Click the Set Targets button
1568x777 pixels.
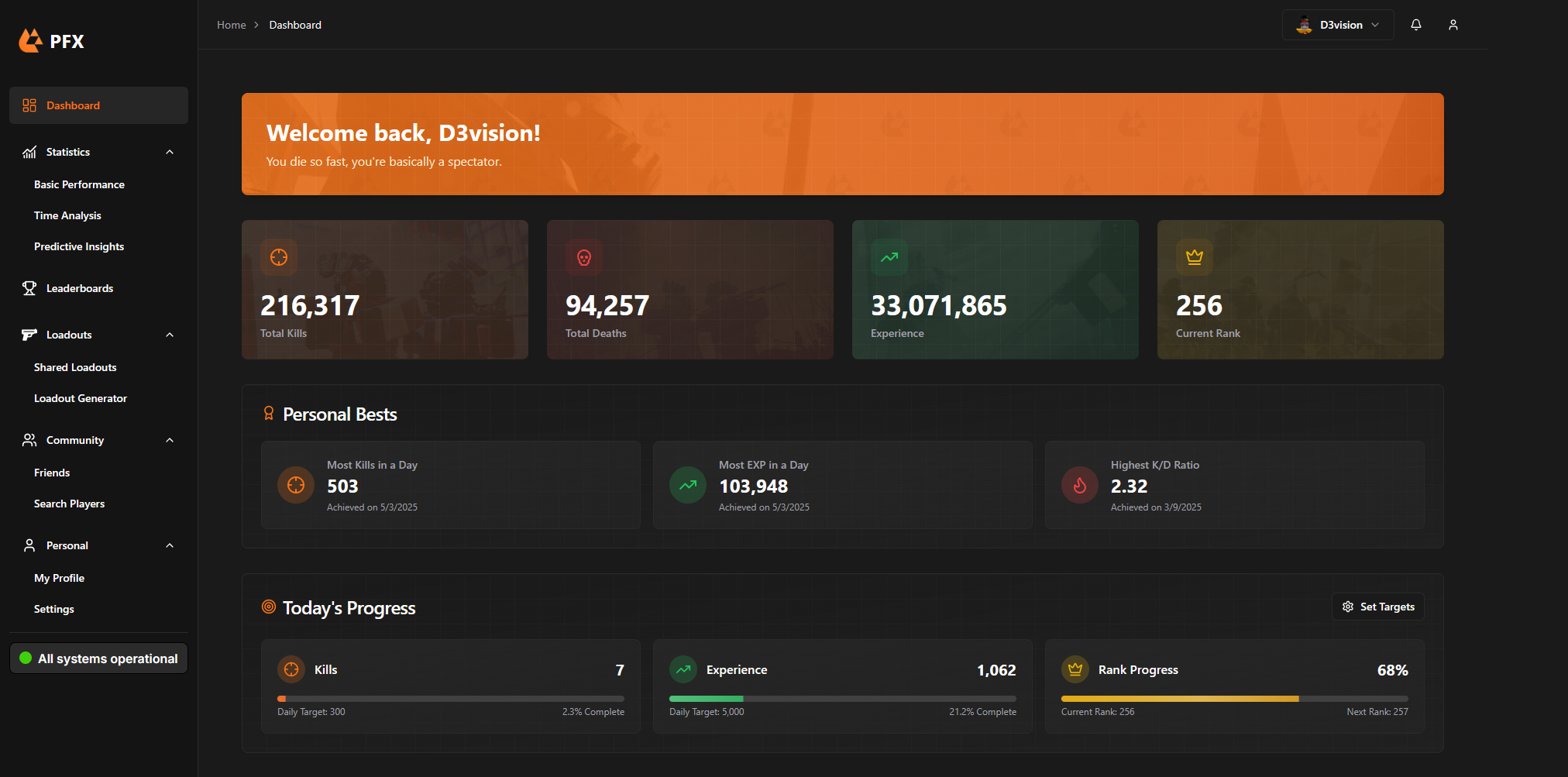pos(1377,607)
